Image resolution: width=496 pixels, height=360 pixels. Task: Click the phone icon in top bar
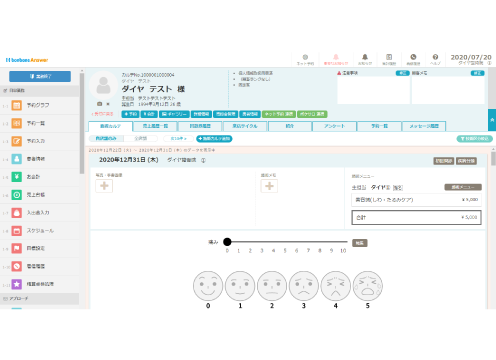[413, 57]
